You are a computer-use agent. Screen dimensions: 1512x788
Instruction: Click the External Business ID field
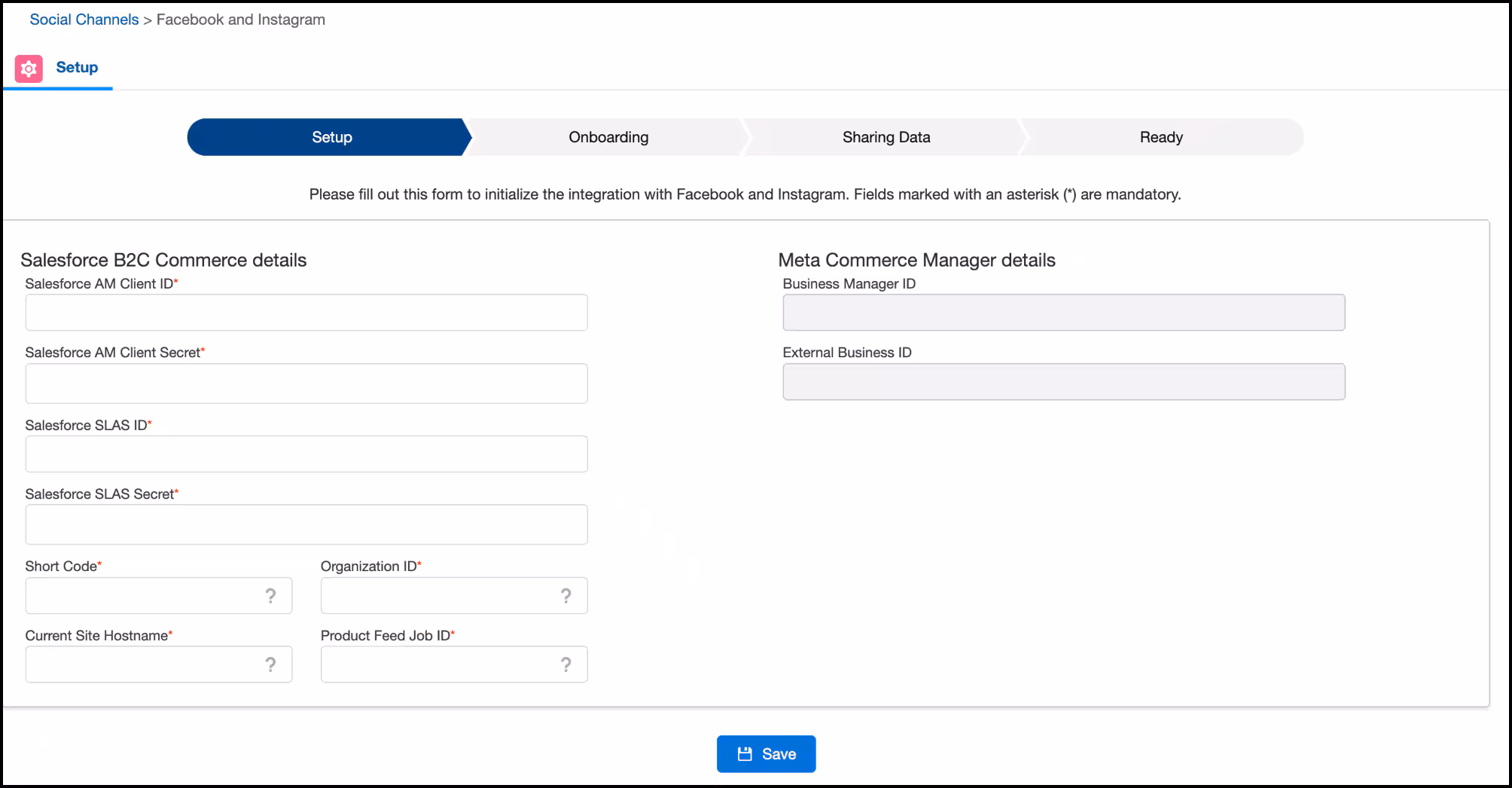click(1064, 382)
